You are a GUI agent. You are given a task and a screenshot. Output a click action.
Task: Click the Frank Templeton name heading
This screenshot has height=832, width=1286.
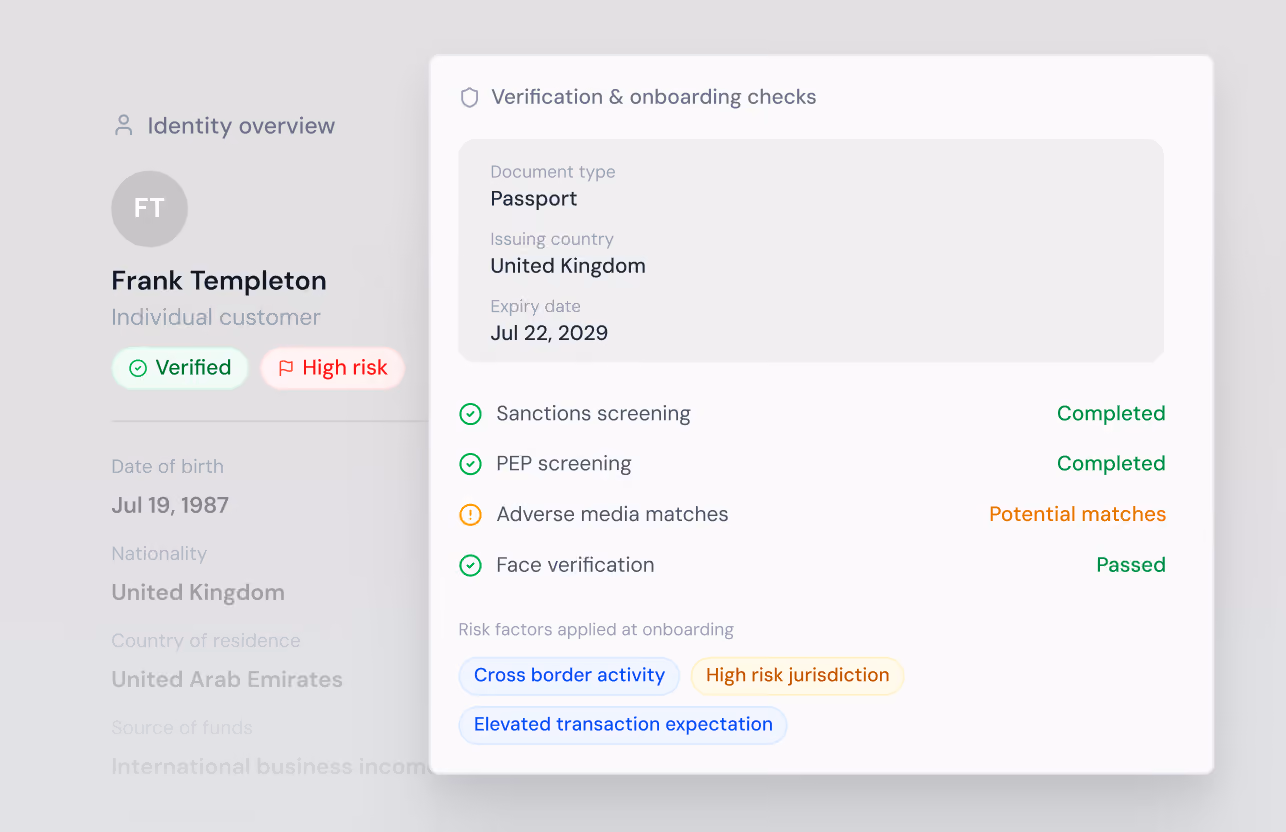[219, 281]
